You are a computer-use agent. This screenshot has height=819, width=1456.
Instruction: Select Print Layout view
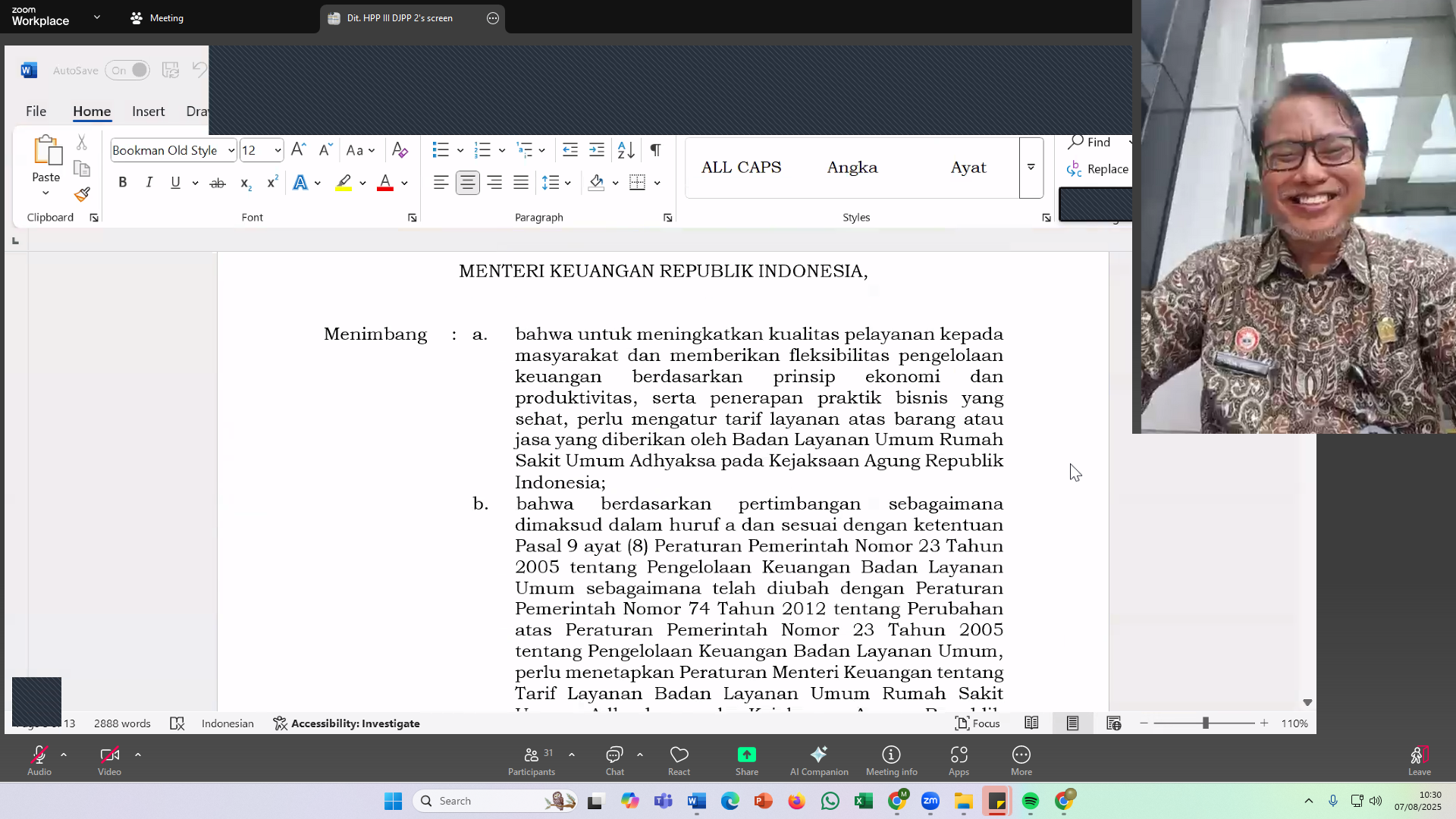coord(1072,723)
